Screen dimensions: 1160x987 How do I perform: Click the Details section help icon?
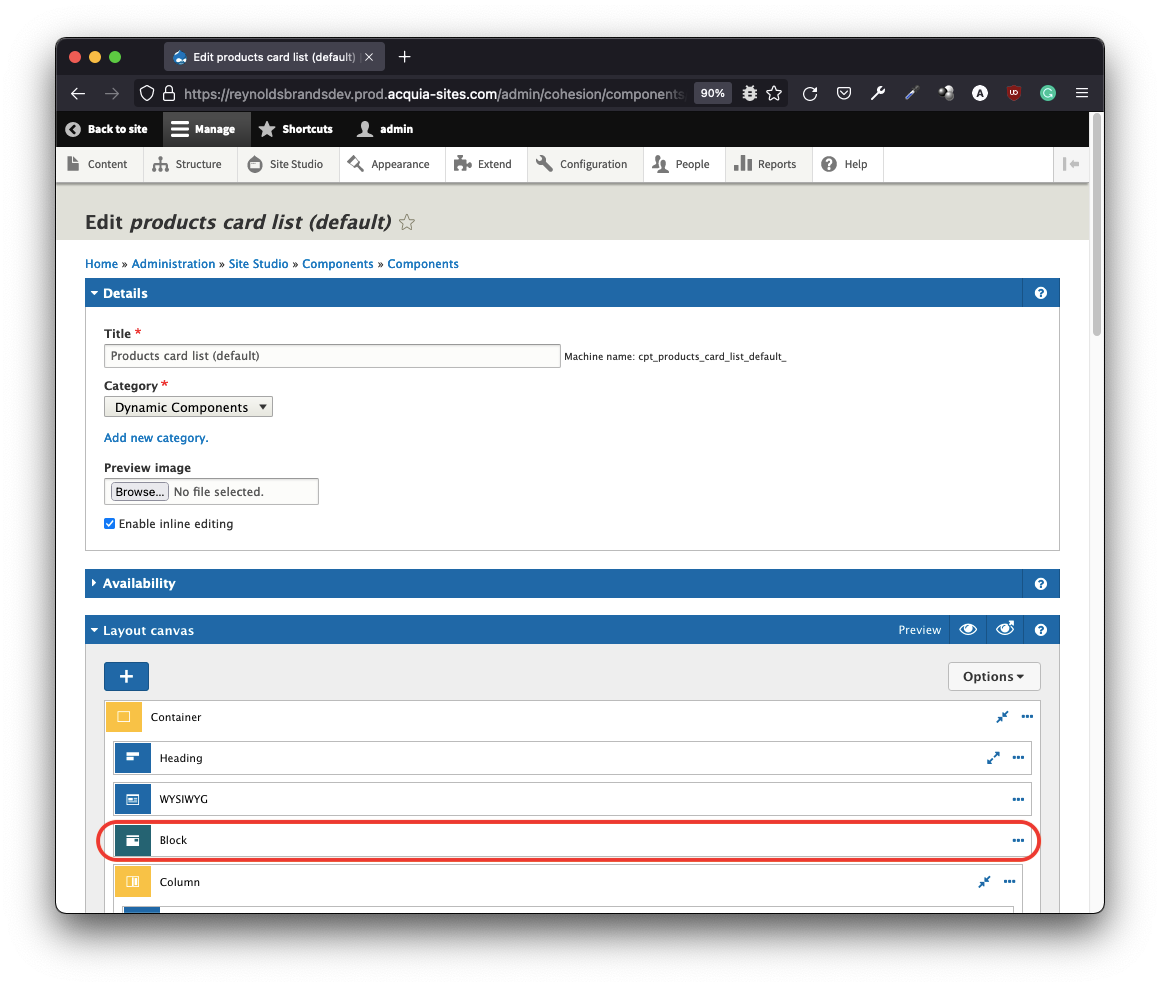[x=1041, y=293]
